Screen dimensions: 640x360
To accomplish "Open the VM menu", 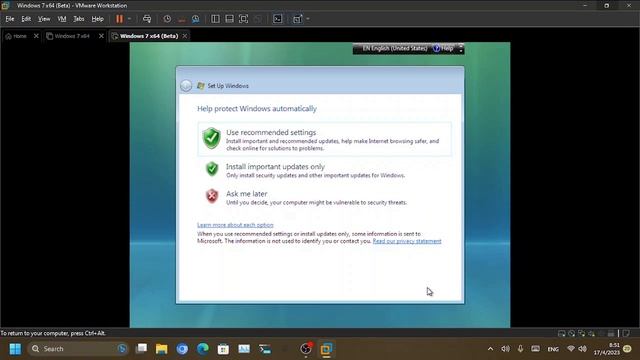I will (62, 19).
